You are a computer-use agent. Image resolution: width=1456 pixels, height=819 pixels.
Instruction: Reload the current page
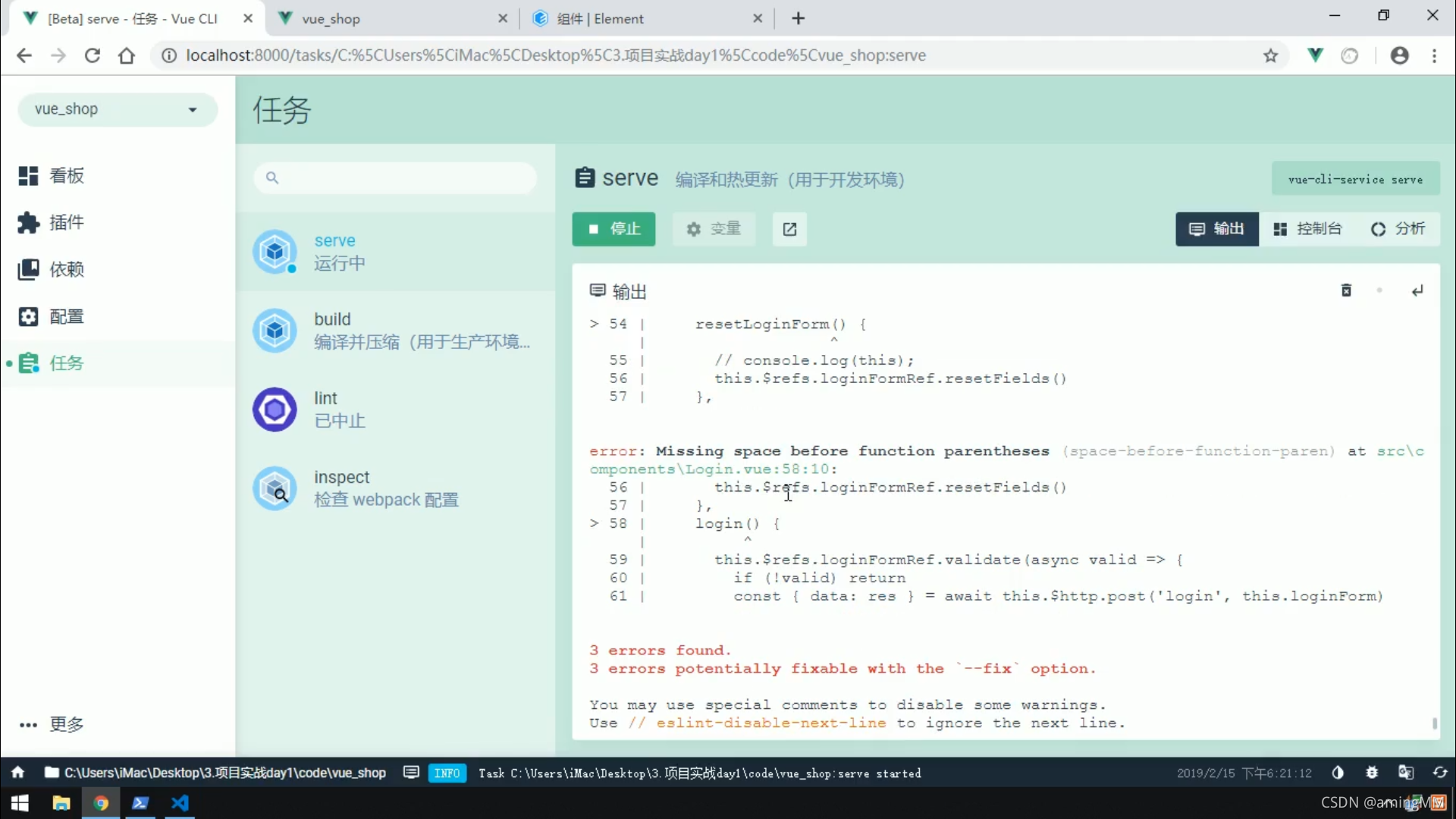tap(93, 55)
